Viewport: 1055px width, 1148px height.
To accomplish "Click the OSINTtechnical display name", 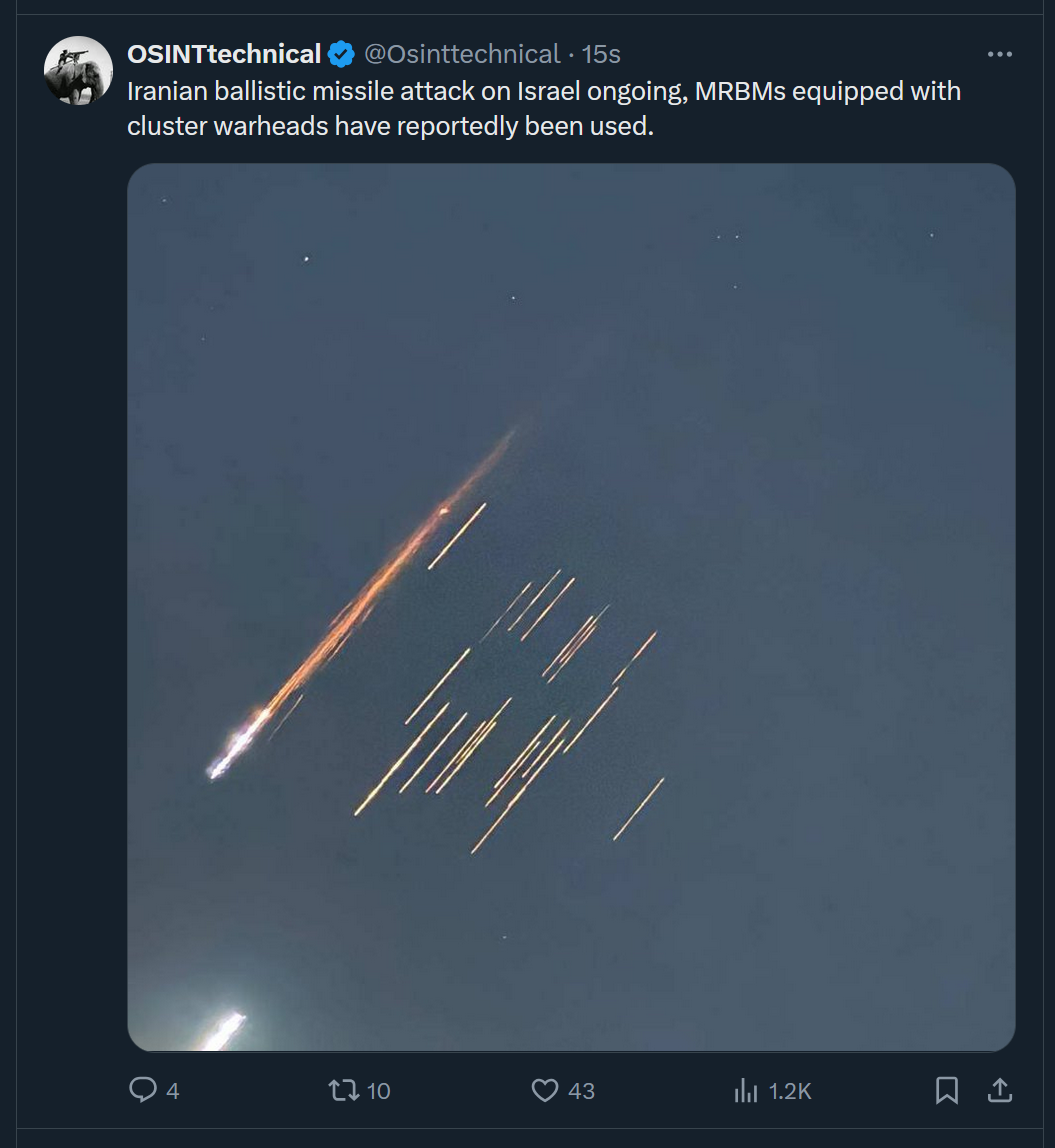I will [224, 54].
